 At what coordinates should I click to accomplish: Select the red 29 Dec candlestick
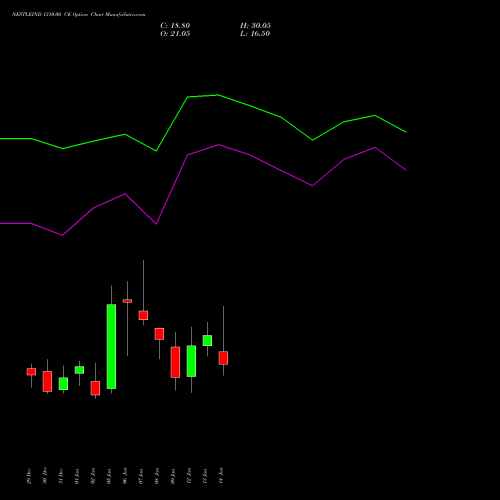(31, 372)
